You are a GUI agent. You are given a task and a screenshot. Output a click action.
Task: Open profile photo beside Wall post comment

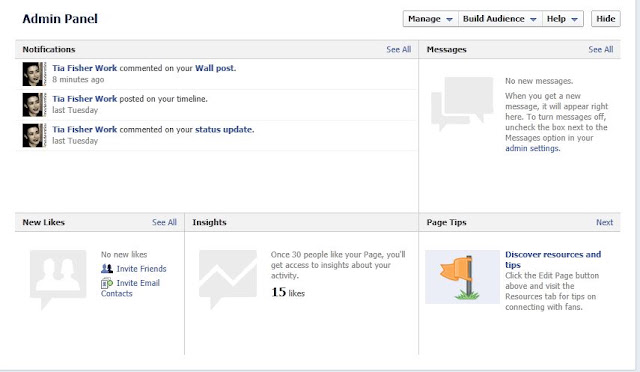[34, 74]
